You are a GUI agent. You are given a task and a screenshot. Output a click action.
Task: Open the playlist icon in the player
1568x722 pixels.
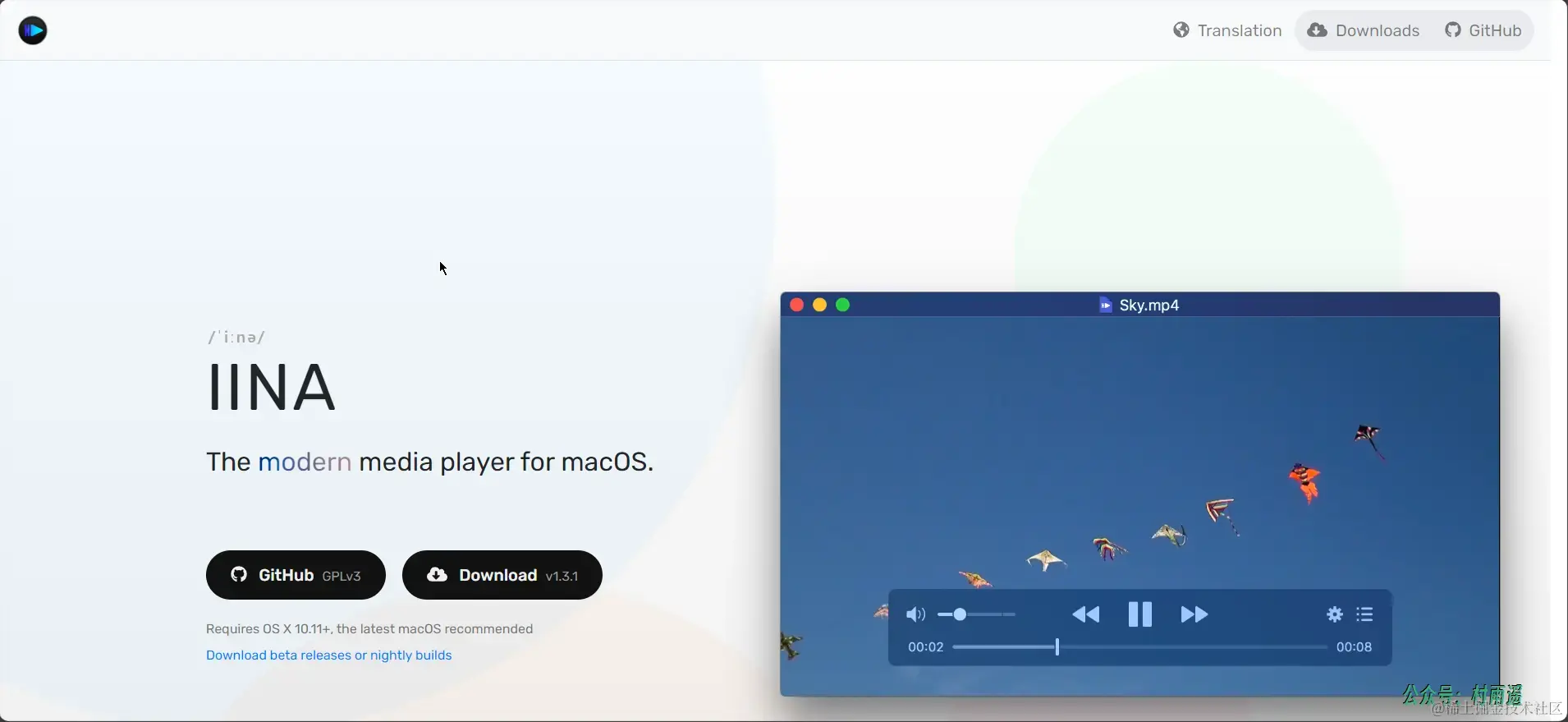pos(1364,614)
